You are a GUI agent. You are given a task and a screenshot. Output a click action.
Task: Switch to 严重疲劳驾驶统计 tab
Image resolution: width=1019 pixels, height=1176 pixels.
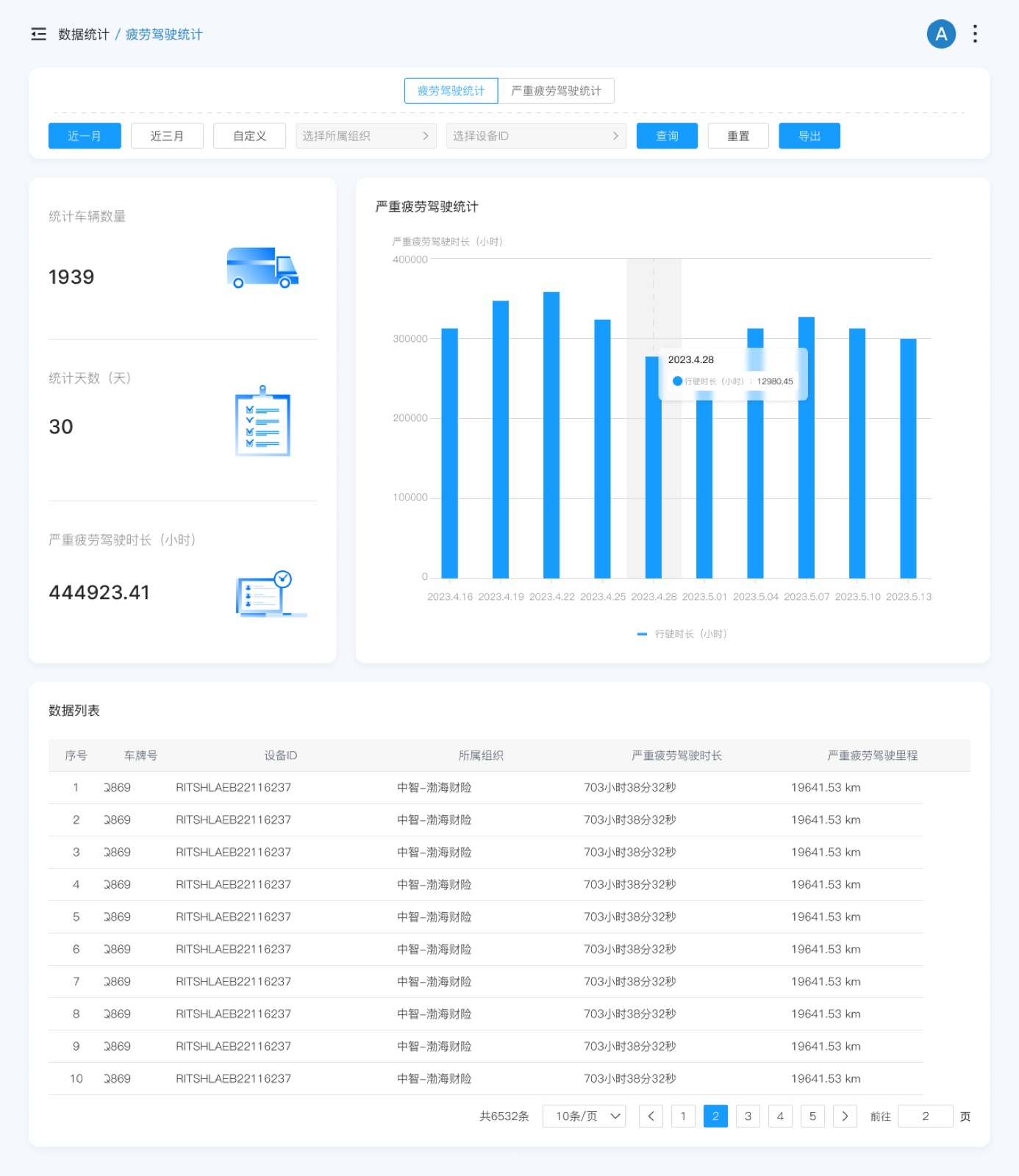pos(556,91)
